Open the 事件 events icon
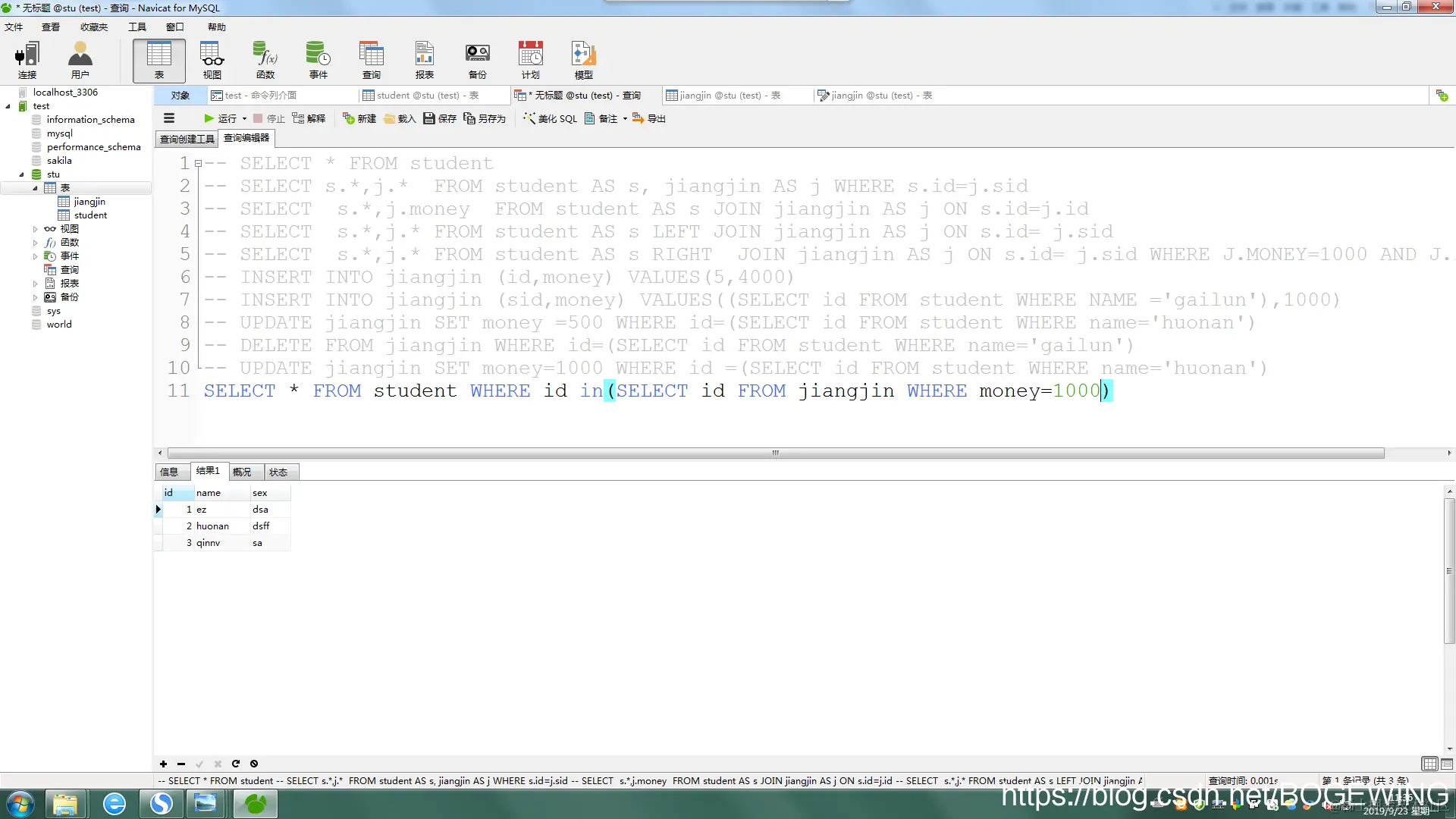This screenshot has height=819, width=1456. click(x=318, y=60)
